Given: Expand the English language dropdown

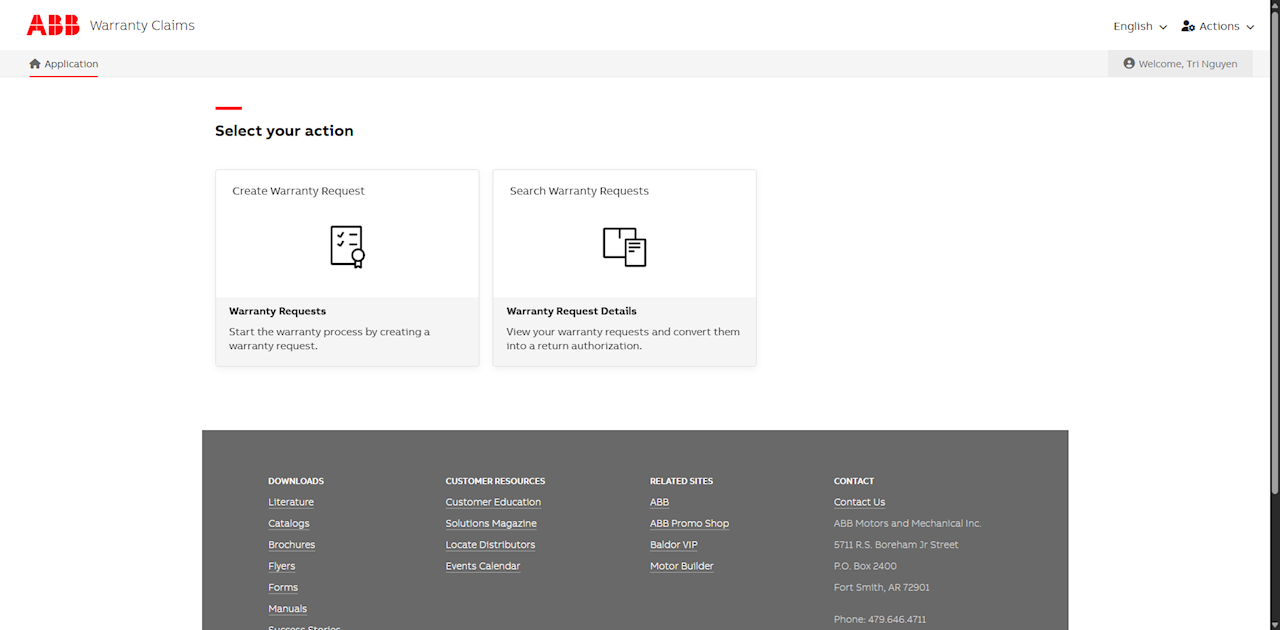Looking at the screenshot, I should coord(1140,26).
